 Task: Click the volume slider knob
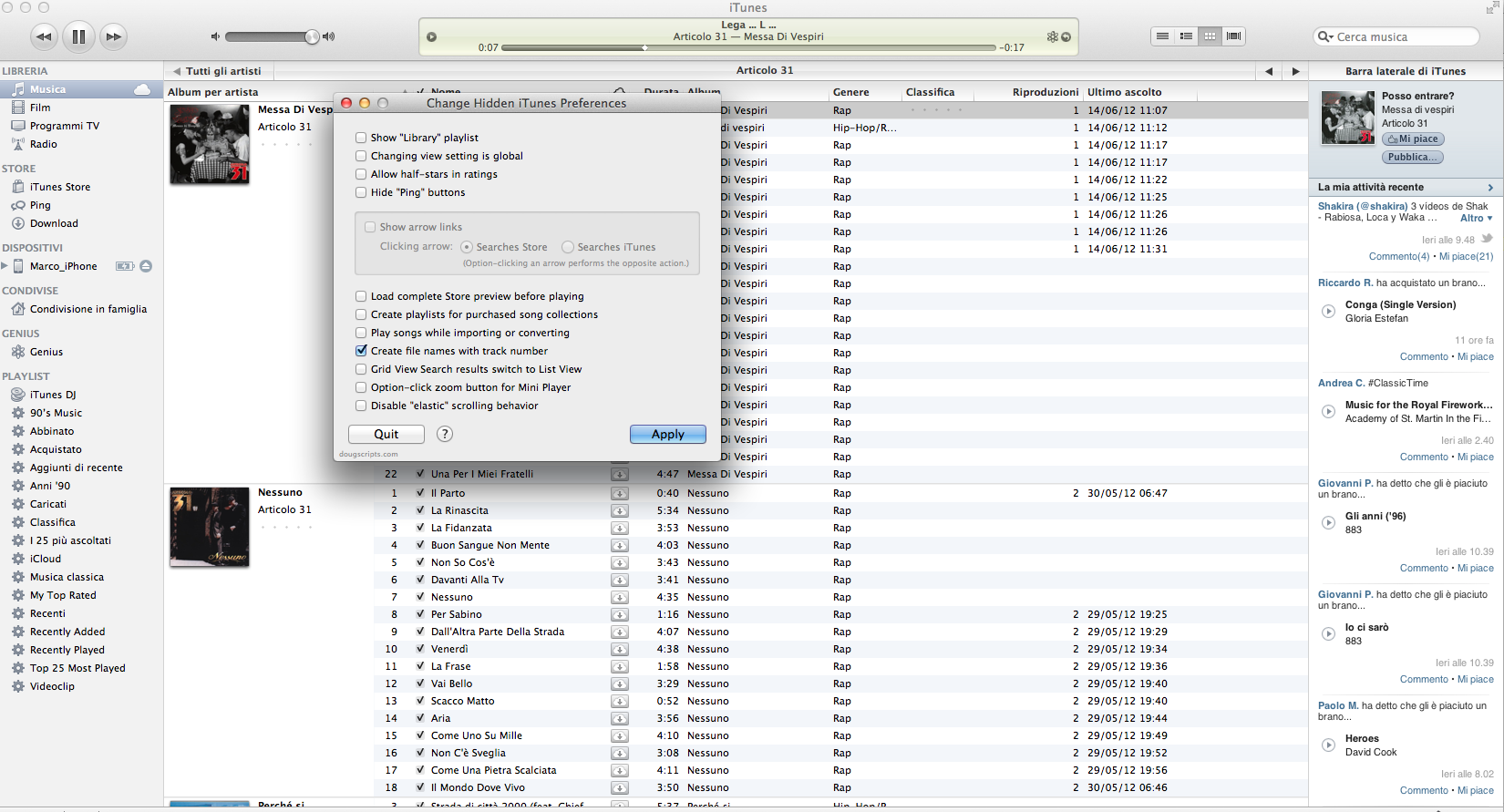pyautogui.click(x=313, y=36)
